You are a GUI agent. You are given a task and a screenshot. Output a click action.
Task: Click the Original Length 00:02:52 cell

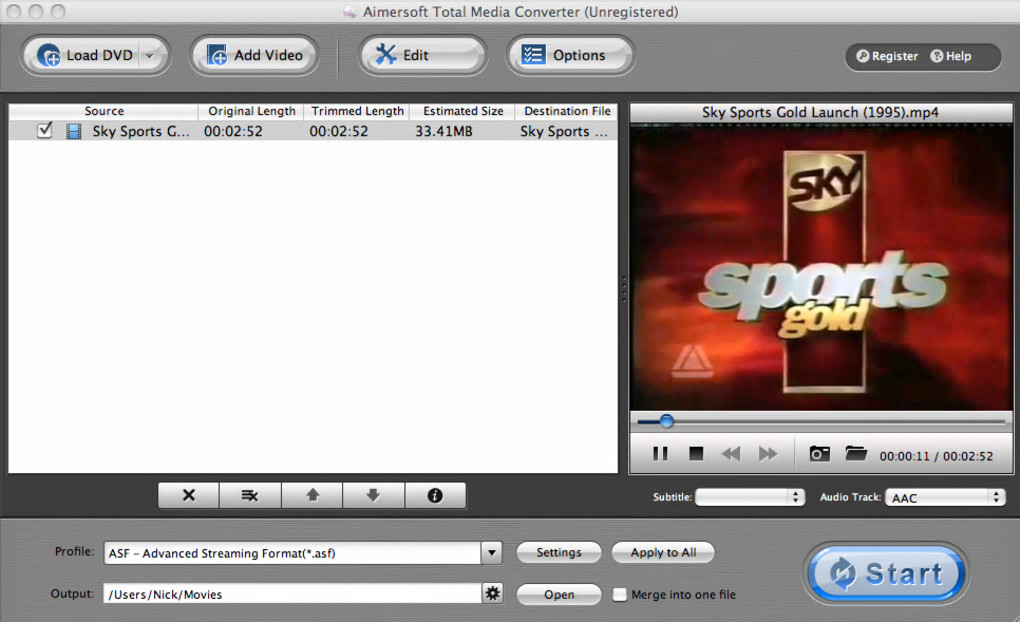point(233,131)
